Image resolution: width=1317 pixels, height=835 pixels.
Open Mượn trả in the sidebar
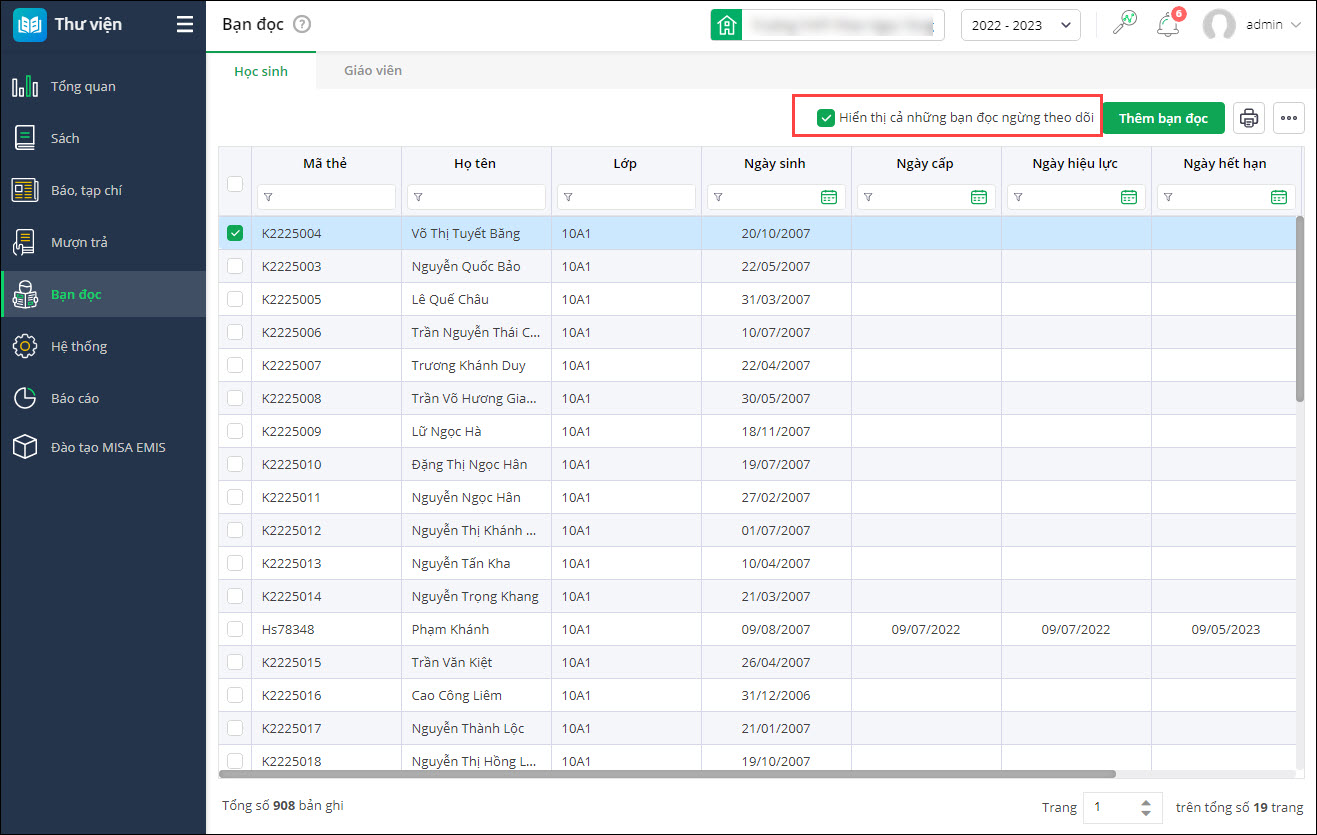79,242
